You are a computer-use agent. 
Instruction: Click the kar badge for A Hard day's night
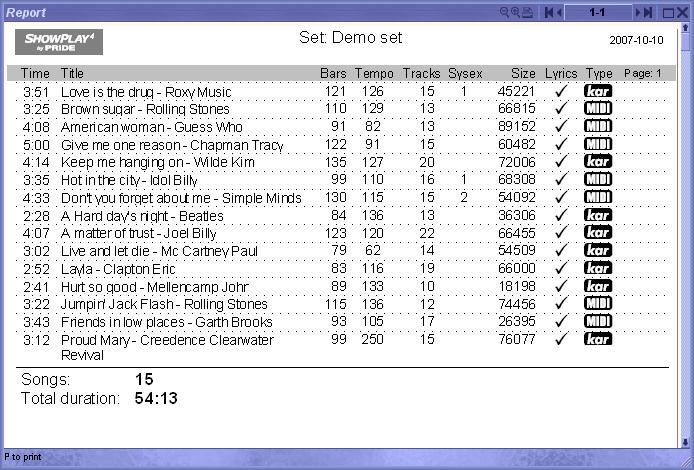pos(598,215)
